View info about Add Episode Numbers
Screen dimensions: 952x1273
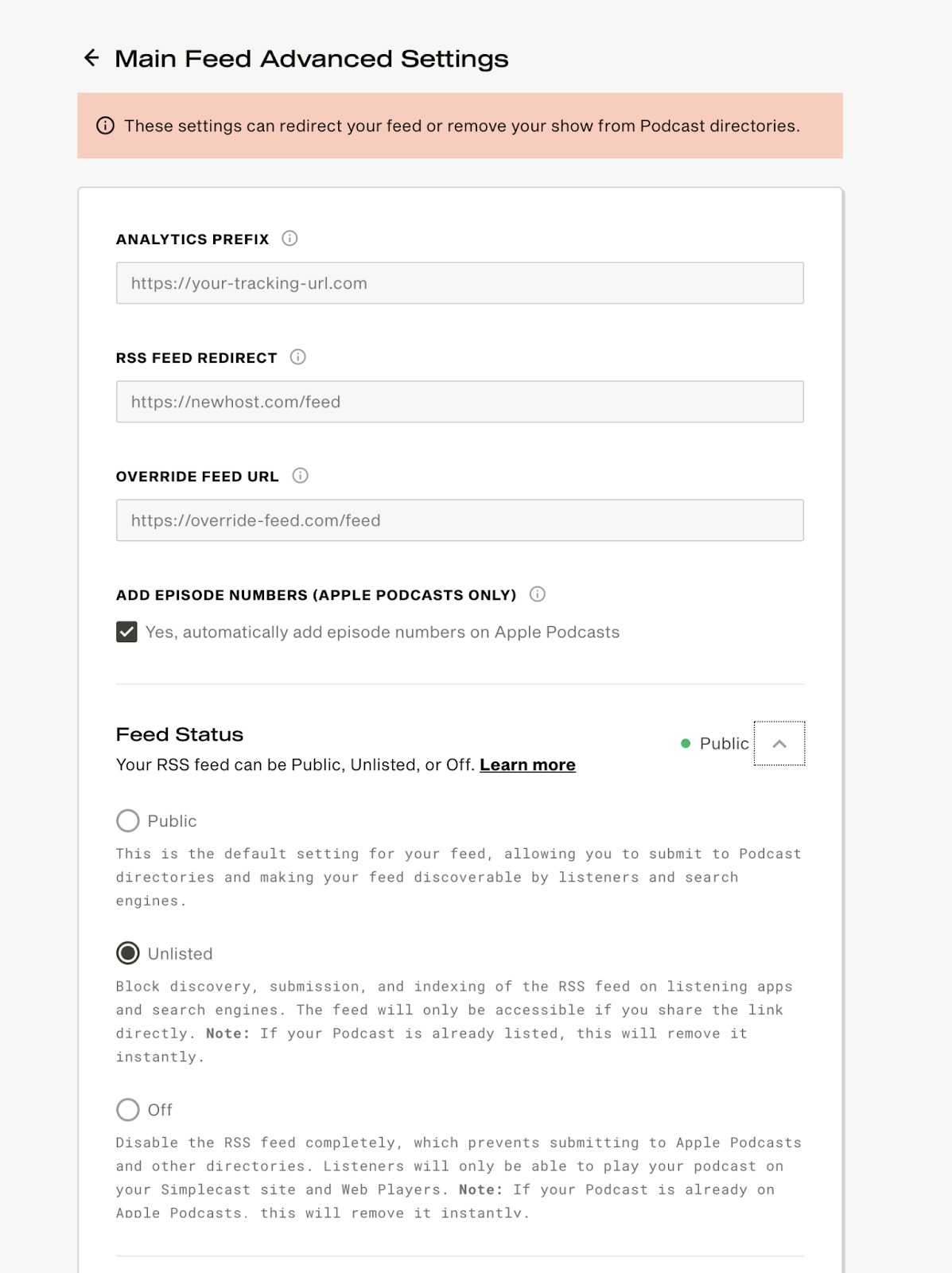coord(538,594)
